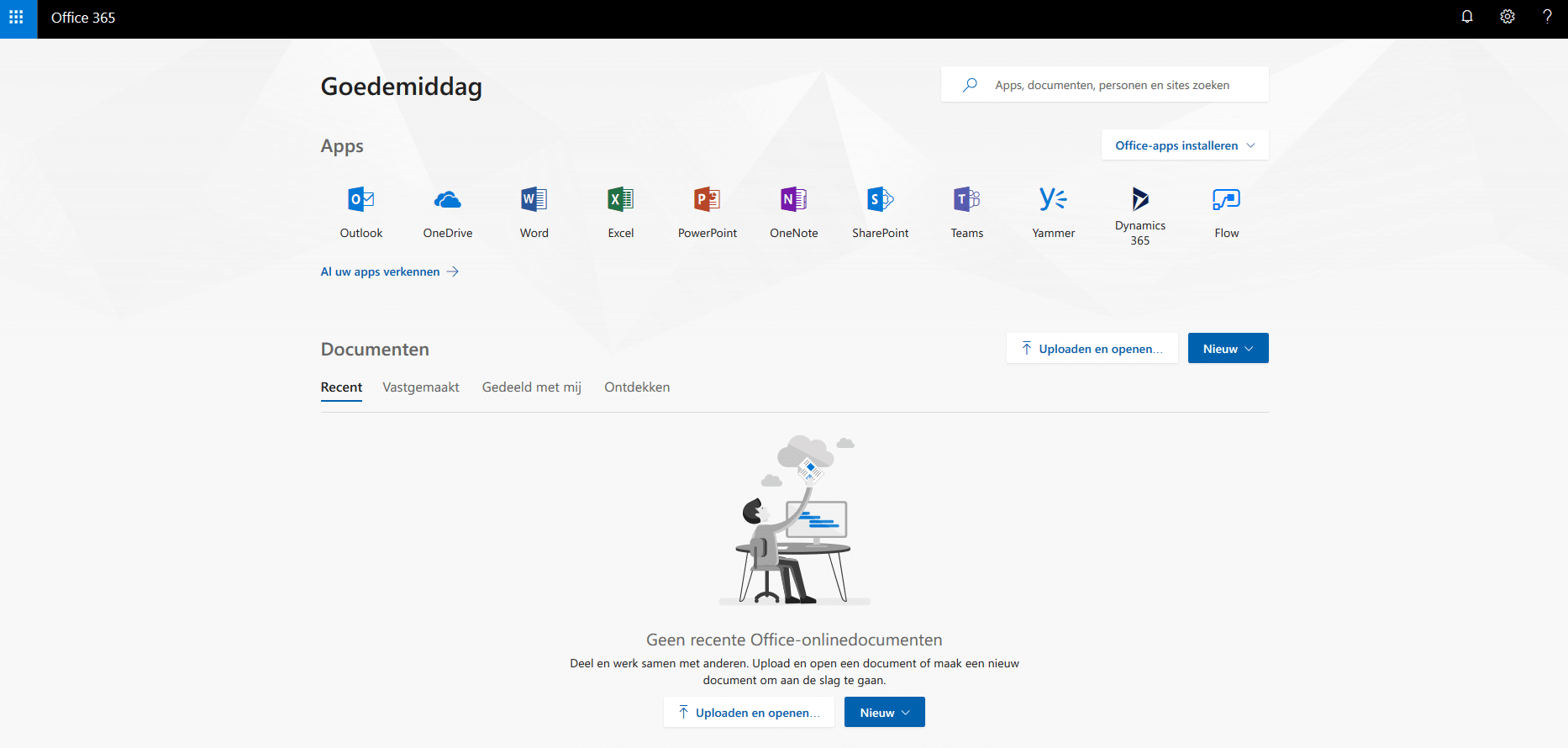Expand the top Nieuw dropdown button
Image resolution: width=1568 pixels, height=748 pixels.
[1229, 349]
